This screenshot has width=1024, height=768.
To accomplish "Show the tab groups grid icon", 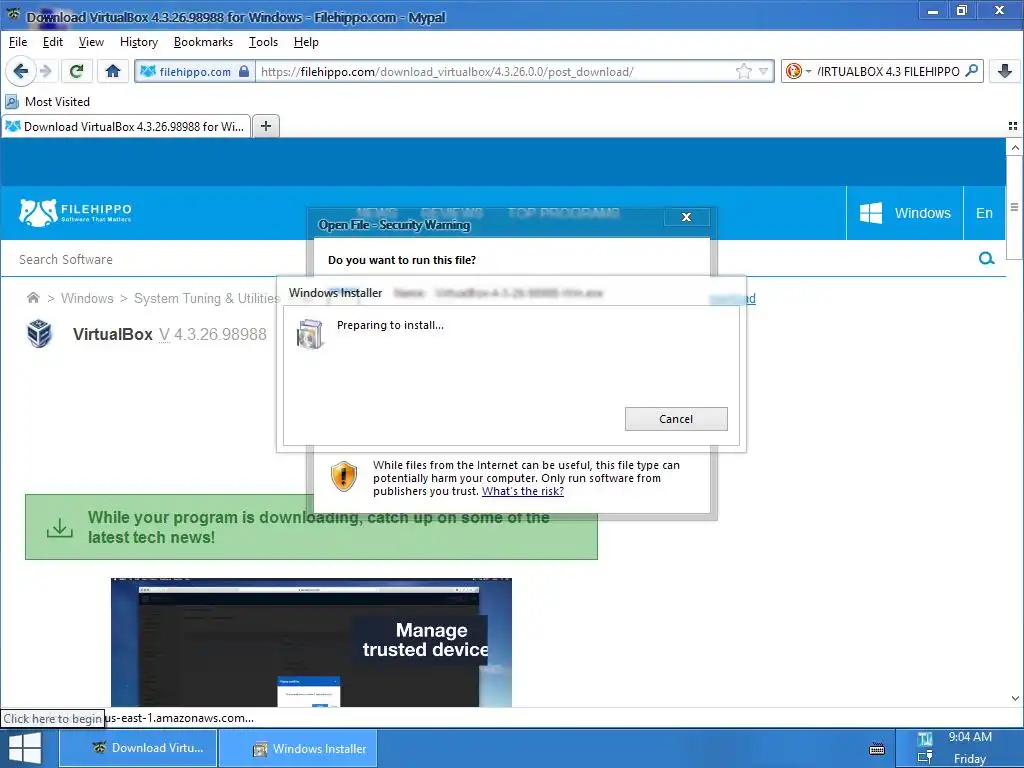I will pos(1013,126).
